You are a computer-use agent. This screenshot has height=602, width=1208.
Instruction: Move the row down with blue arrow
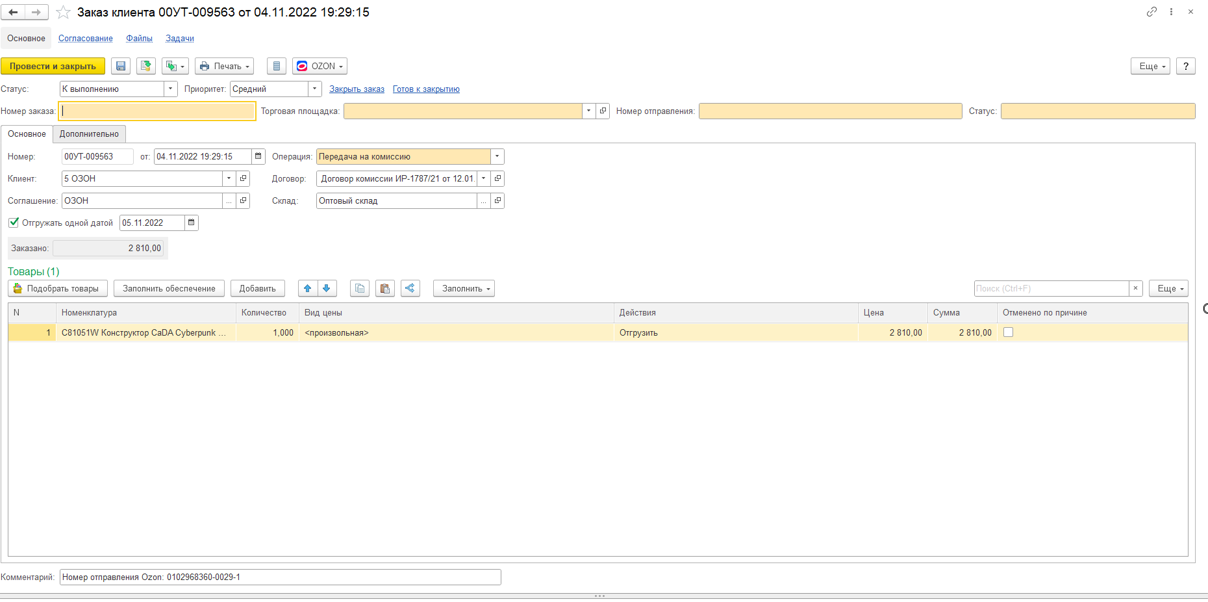coord(327,288)
